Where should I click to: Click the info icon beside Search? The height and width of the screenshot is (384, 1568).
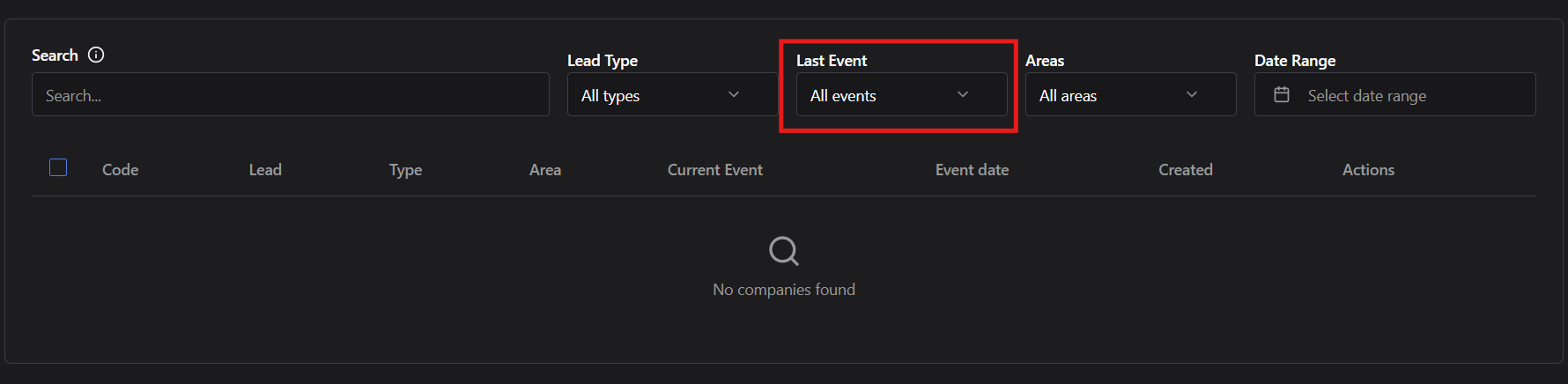click(x=96, y=55)
